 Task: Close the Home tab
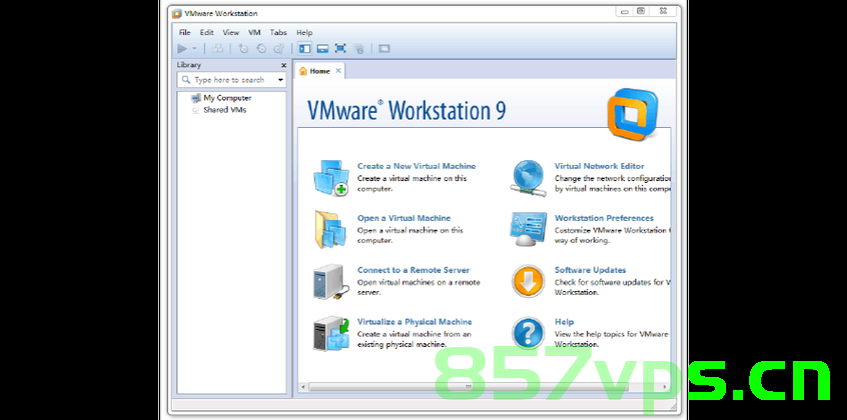(338, 71)
